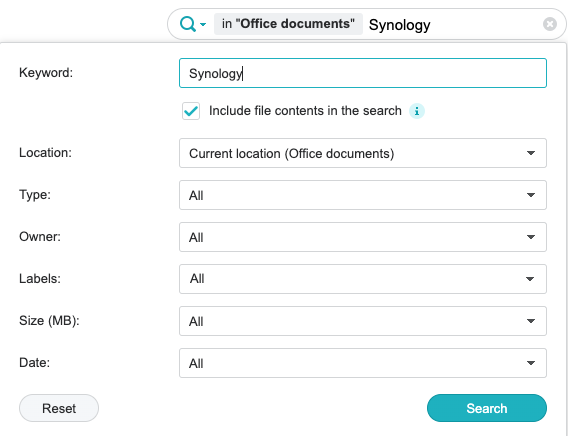Click the Search button
This screenshot has height=436, width=568.
[486, 408]
